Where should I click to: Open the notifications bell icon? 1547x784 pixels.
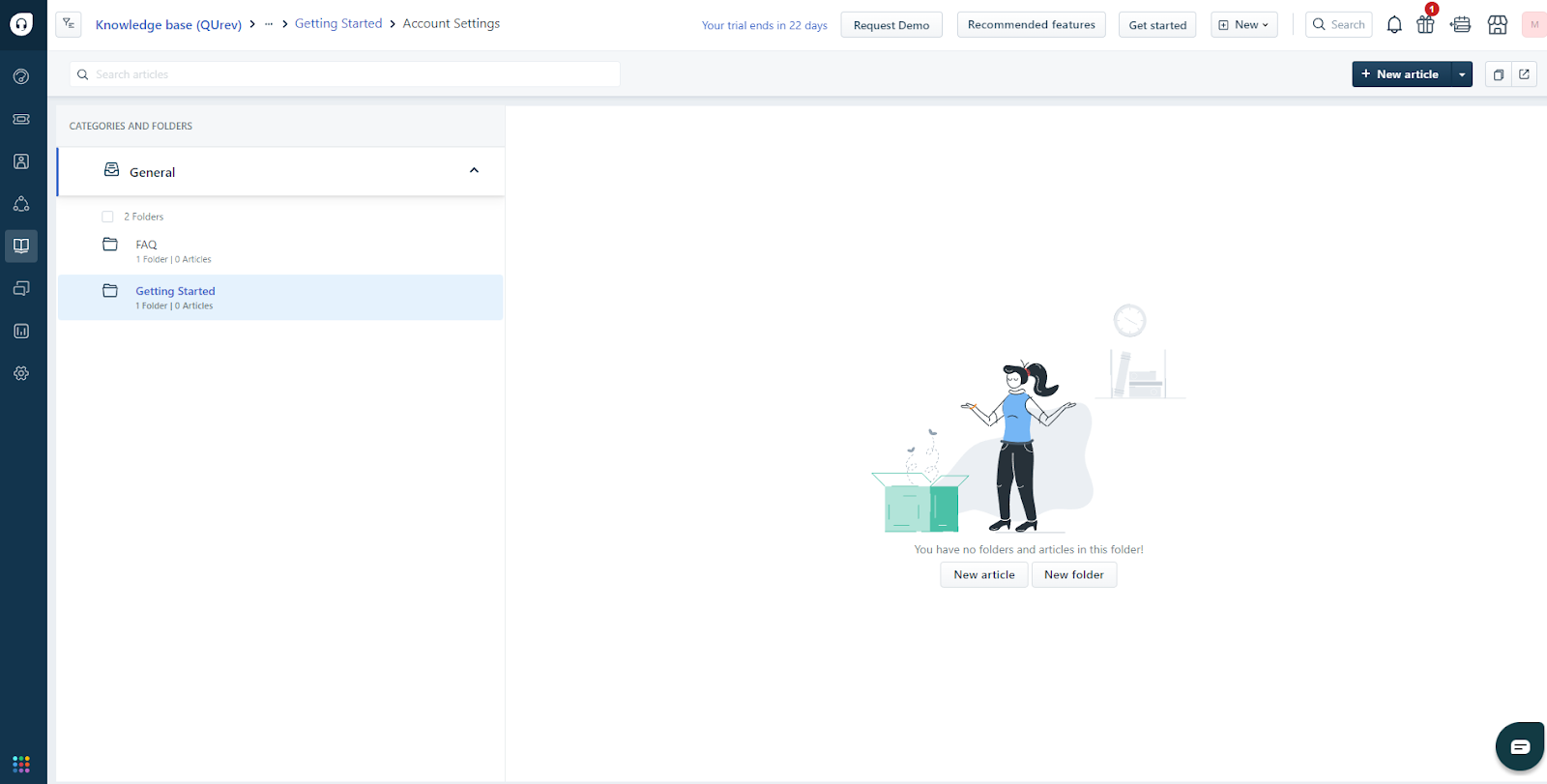tap(1393, 25)
